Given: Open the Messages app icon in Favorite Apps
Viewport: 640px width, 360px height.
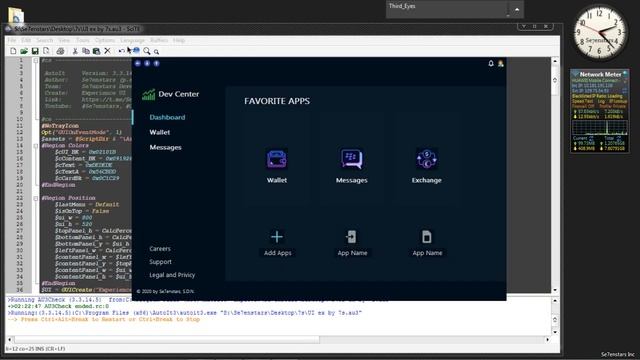Looking at the screenshot, I should pos(351,159).
